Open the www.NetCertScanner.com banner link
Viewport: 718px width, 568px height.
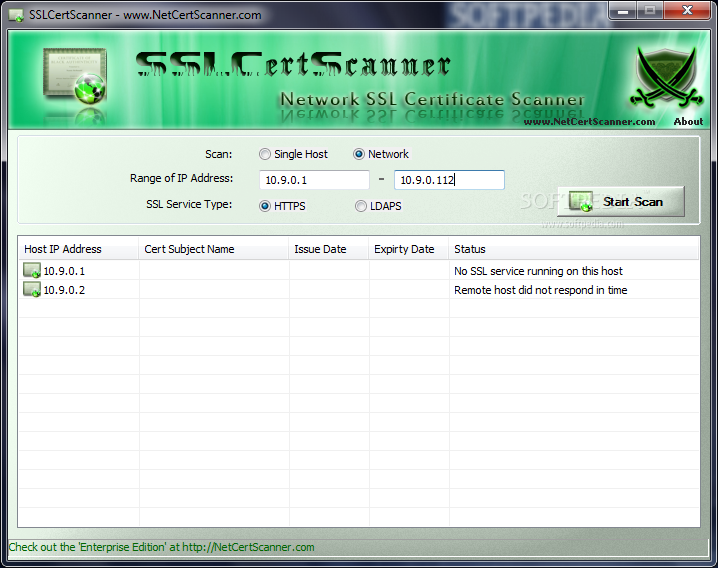(x=589, y=121)
